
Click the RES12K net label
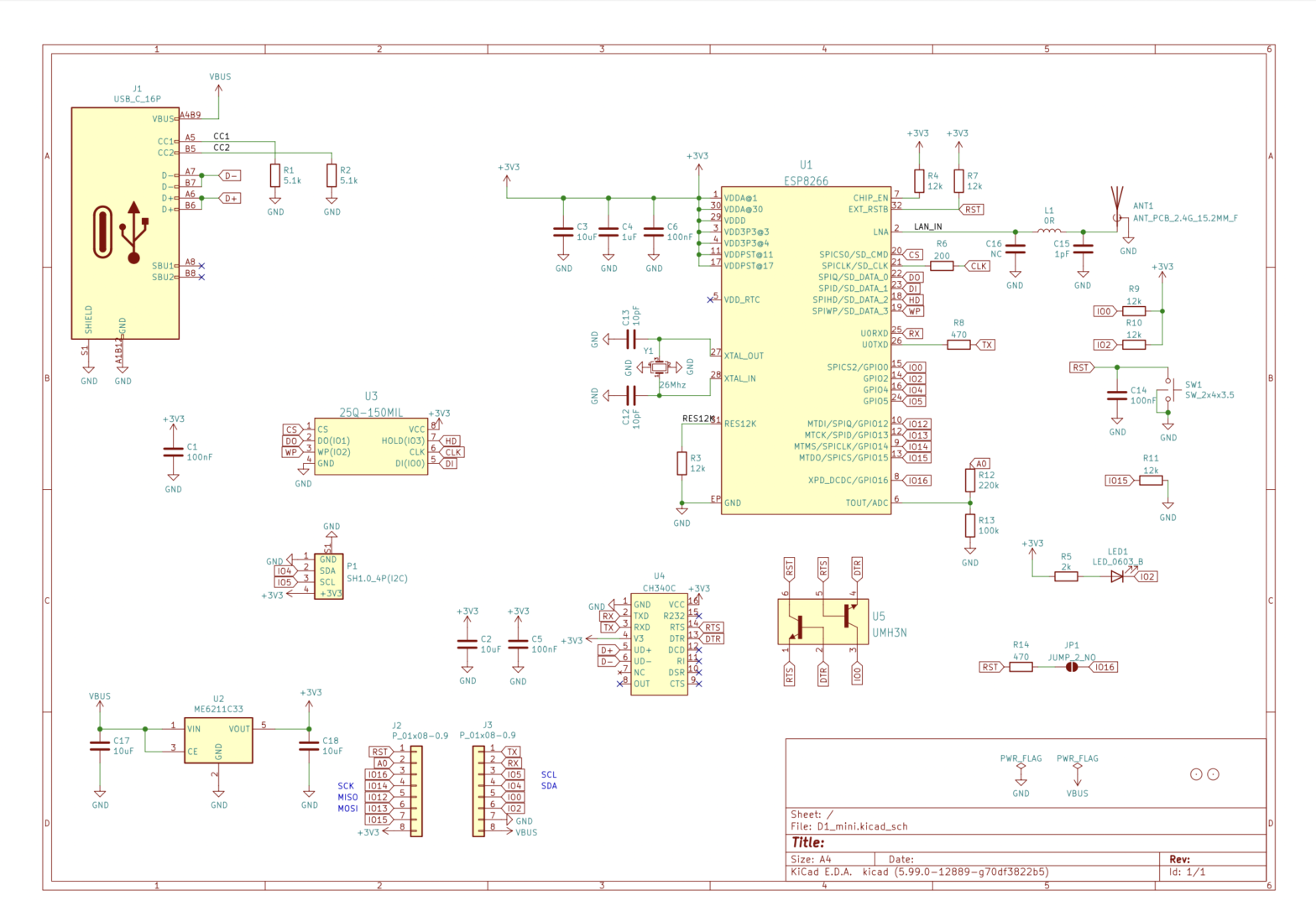[698, 419]
